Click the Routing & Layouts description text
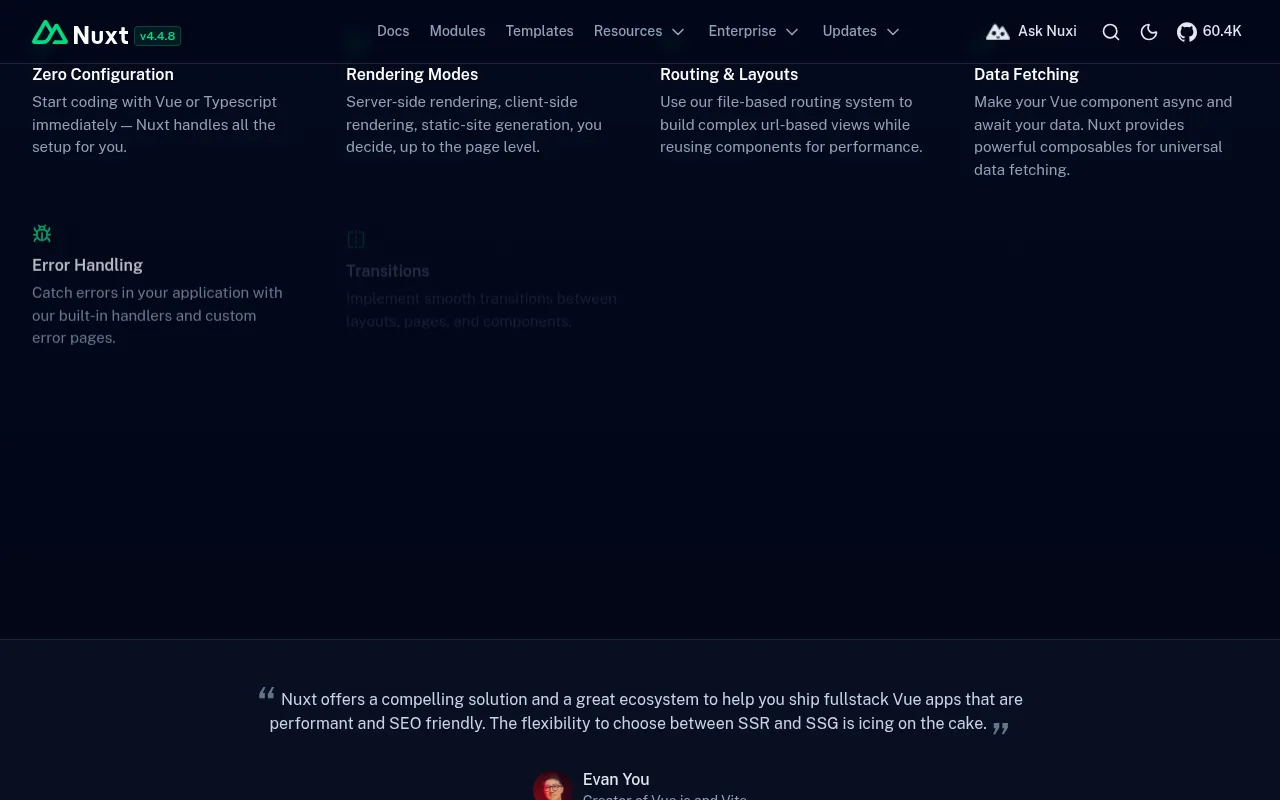Screen dimensions: 1280x800 [x=791, y=124]
